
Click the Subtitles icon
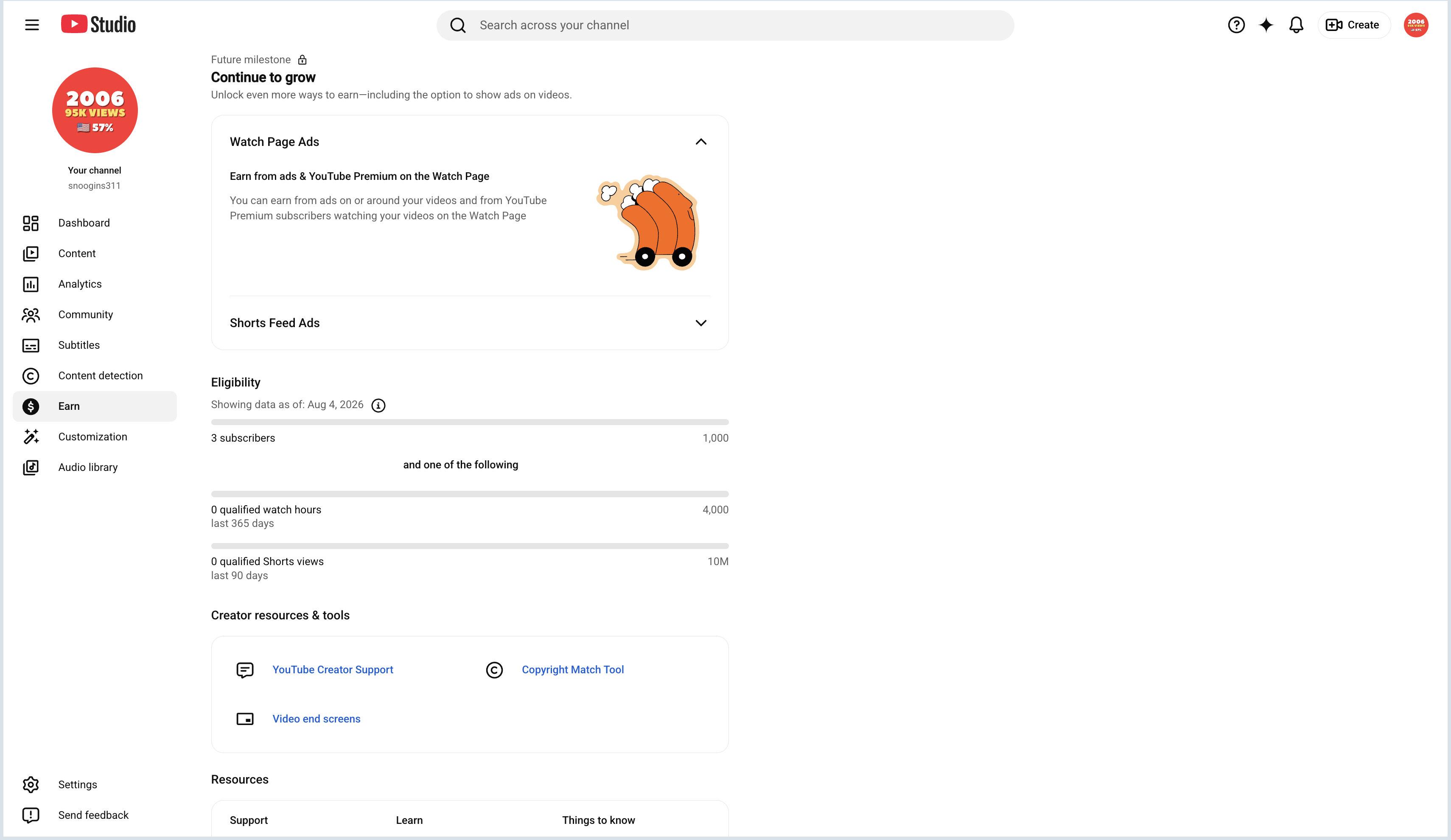pyautogui.click(x=31, y=345)
